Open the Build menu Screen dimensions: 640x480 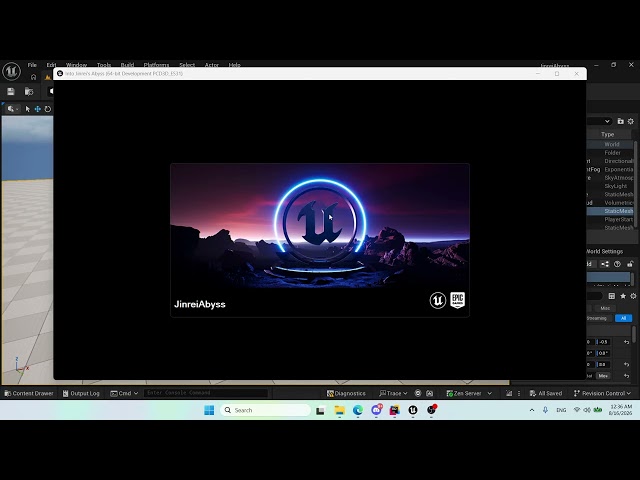tap(127, 65)
